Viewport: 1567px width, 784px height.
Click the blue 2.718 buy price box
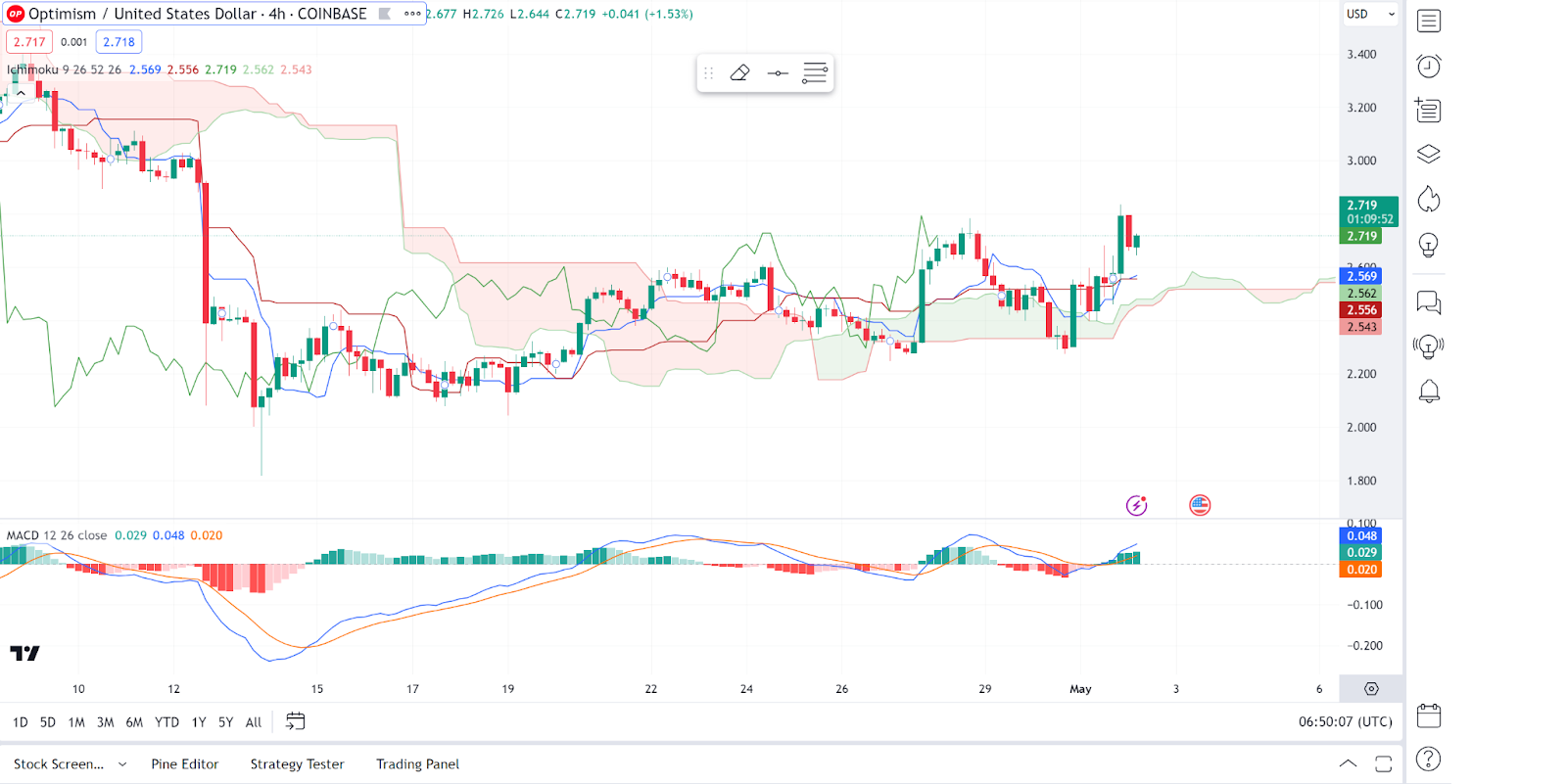[x=119, y=42]
